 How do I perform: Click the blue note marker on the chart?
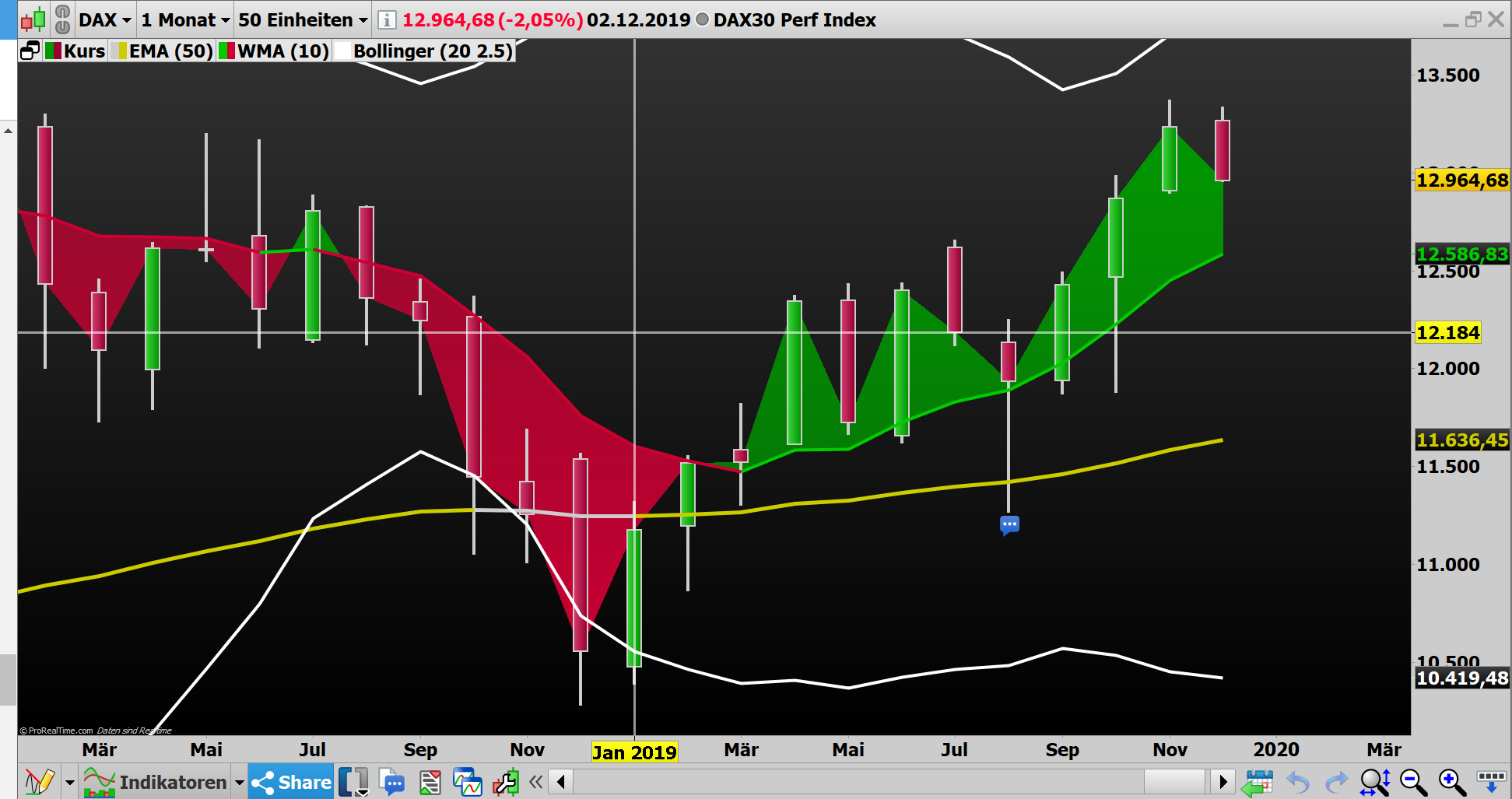point(1009,524)
